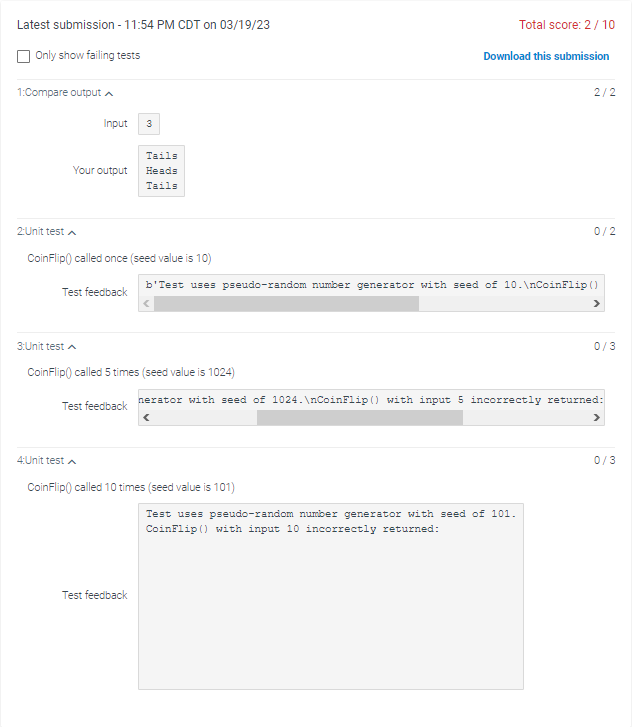Collapse the 2:Unit test section
The image size is (632, 727).
tap(46, 231)
